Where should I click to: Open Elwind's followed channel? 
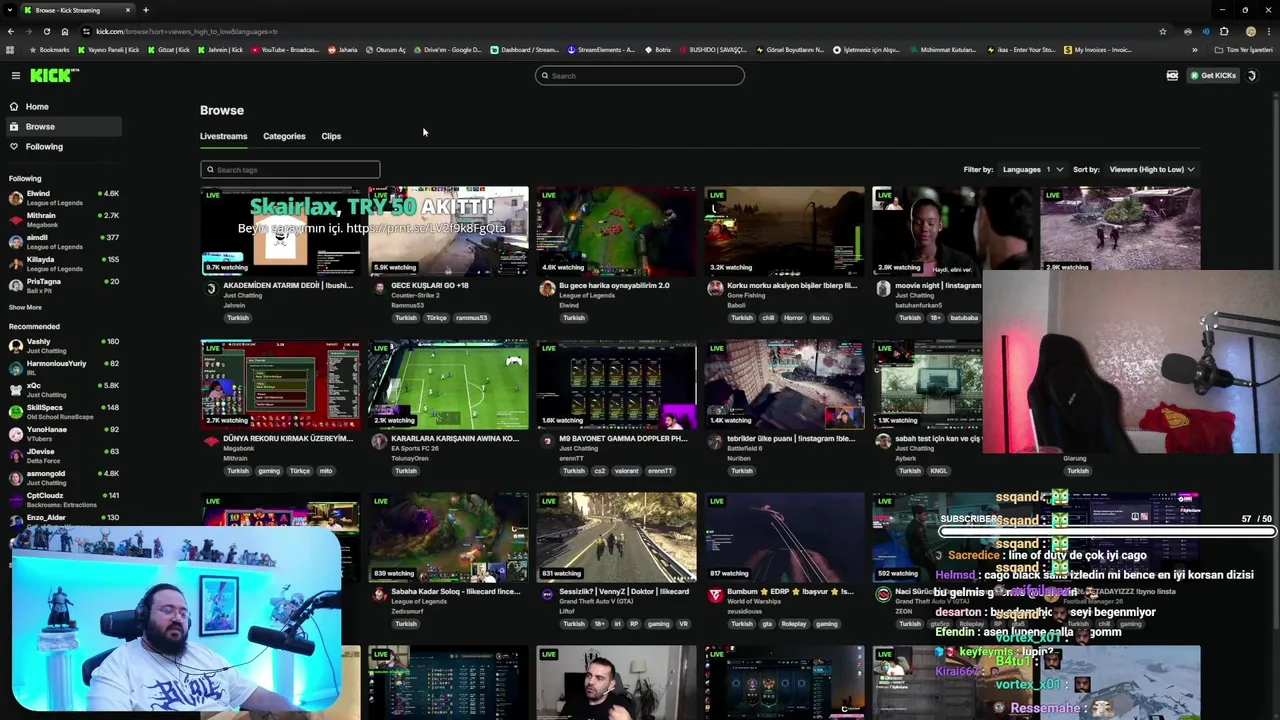tap(62, 198)
